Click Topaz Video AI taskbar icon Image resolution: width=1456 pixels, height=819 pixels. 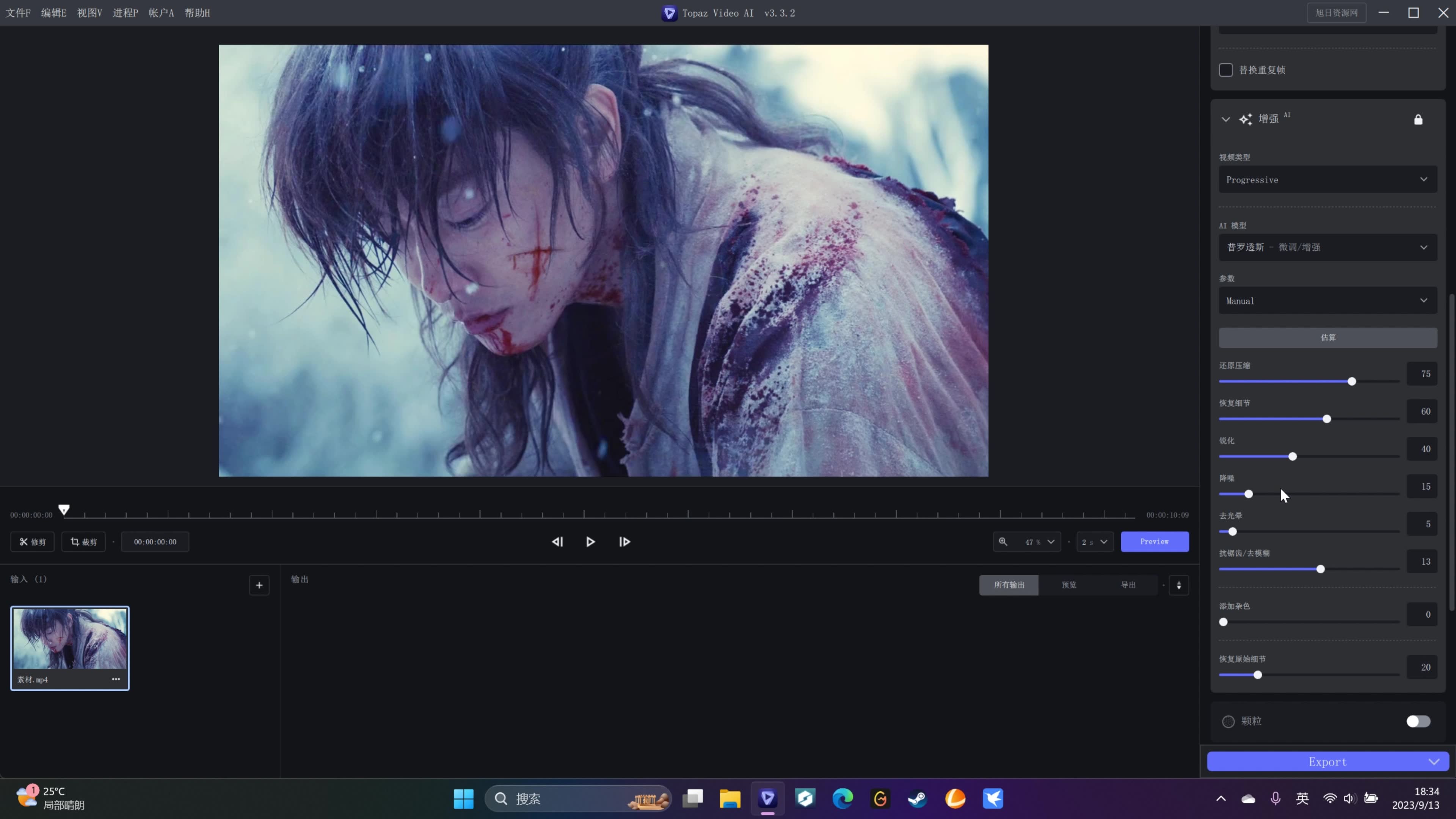(767, 799)
